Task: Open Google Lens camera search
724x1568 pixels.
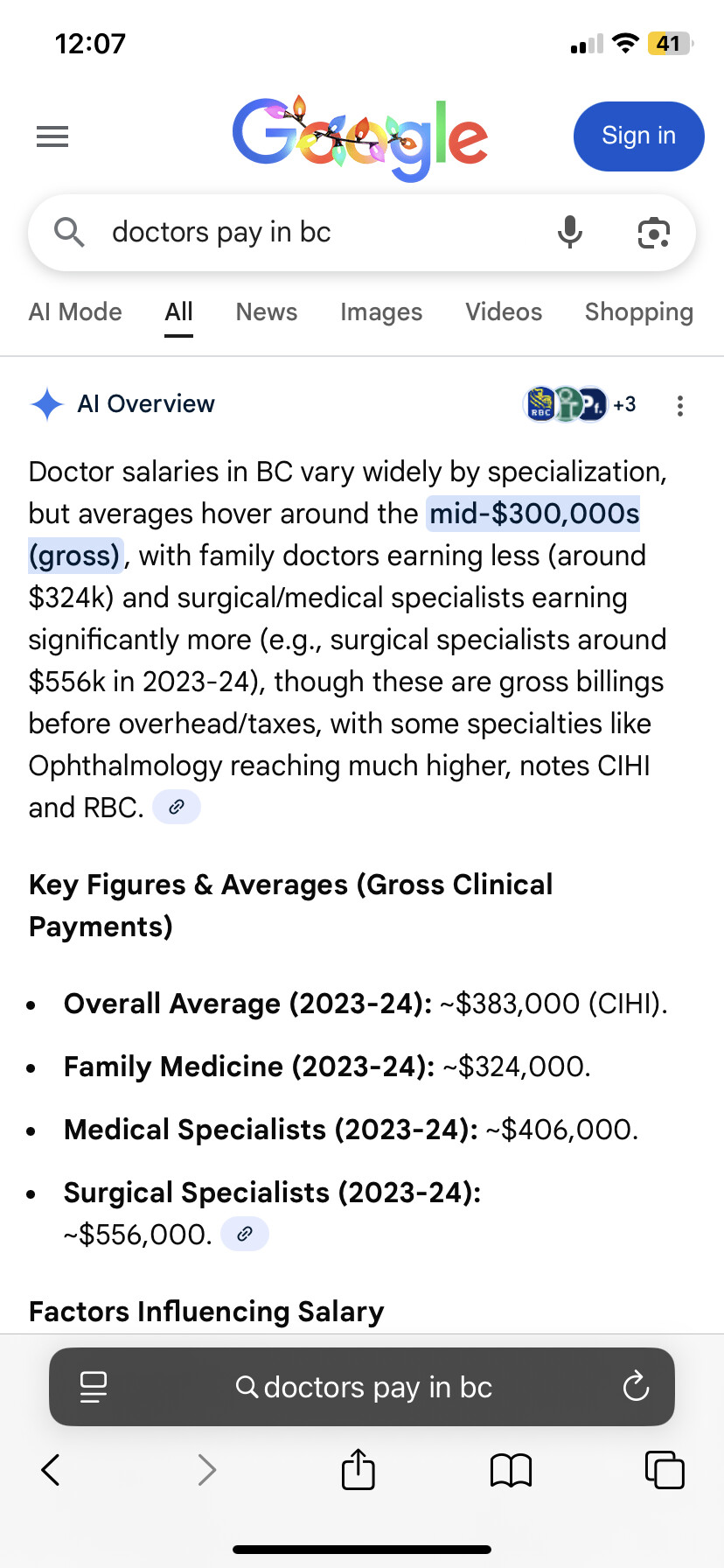Action: point(653,233)
